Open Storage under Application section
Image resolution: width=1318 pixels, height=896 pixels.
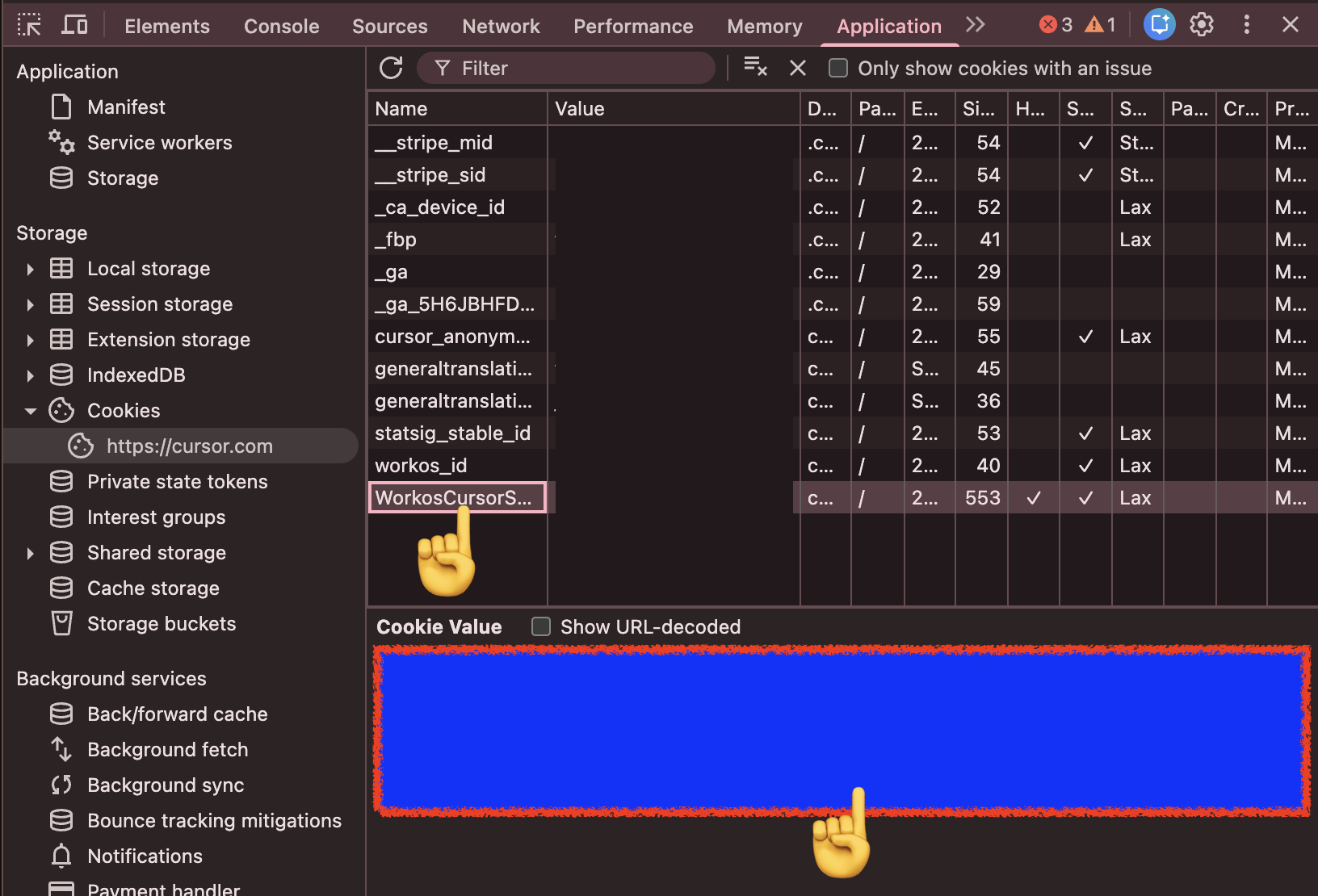(123, 178)
